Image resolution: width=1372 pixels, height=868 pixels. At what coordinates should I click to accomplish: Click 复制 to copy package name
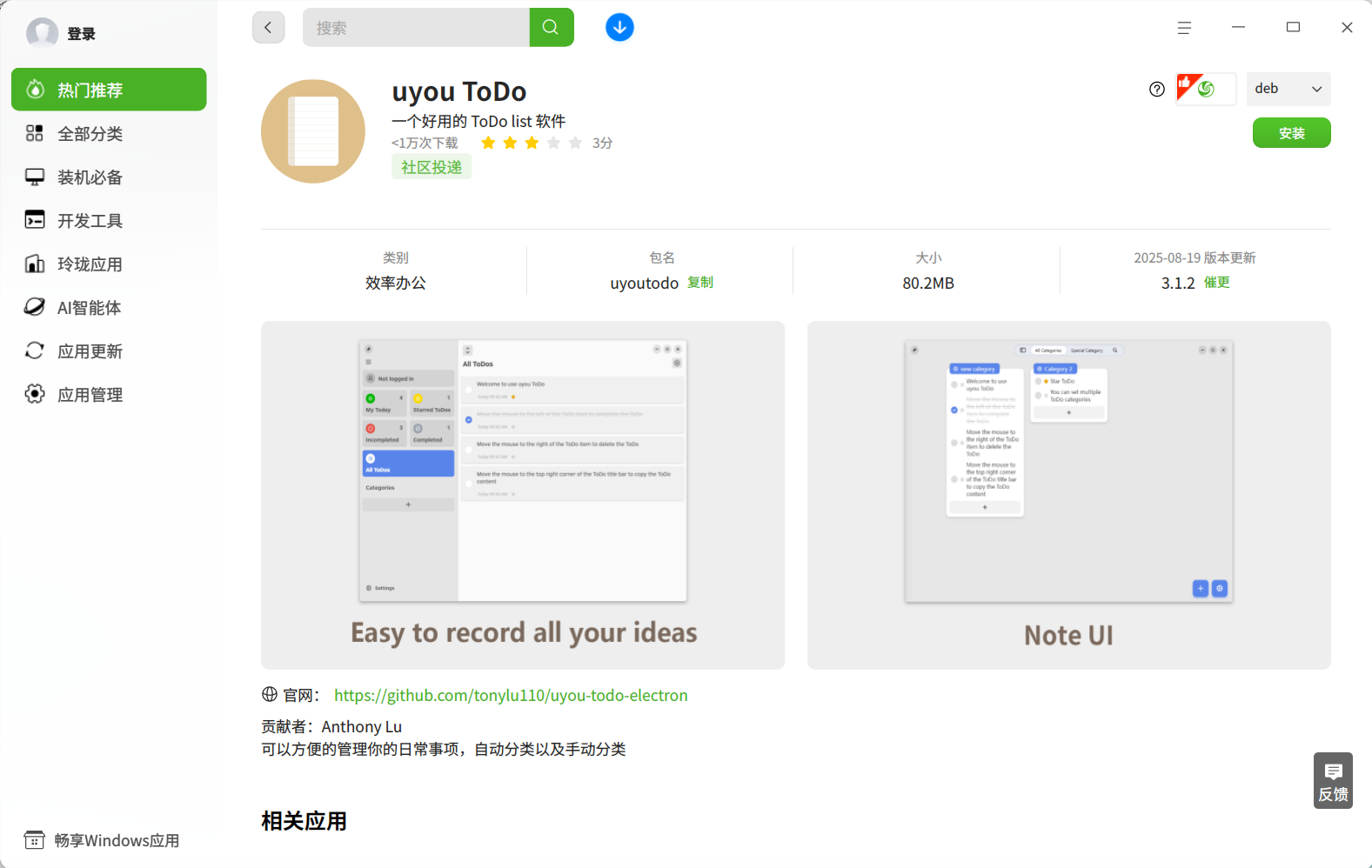[700, 282]
